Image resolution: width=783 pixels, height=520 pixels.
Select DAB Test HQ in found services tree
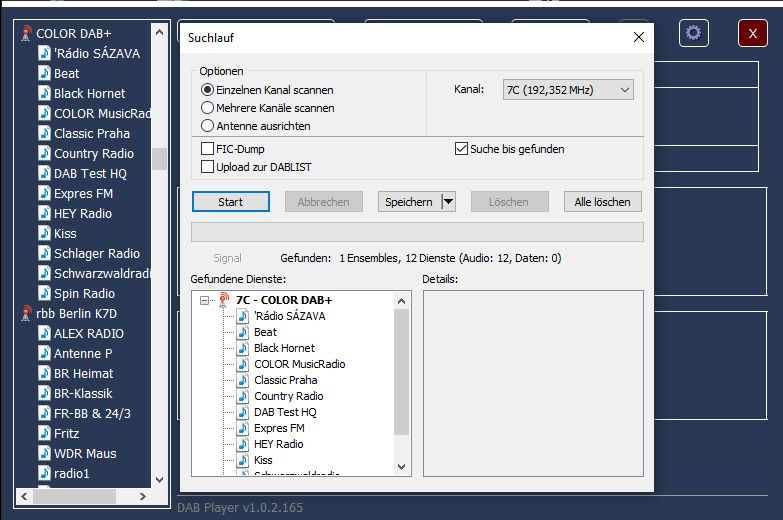pyautogui.click(x=285, y=412)
